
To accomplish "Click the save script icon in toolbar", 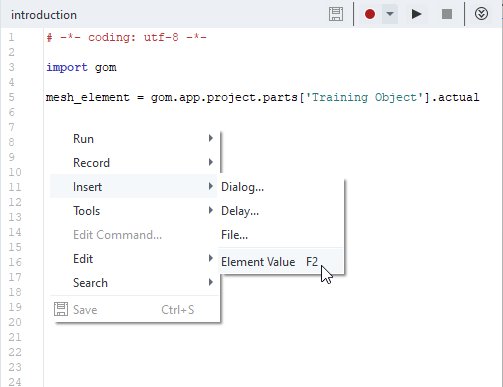I will point(336,14).
